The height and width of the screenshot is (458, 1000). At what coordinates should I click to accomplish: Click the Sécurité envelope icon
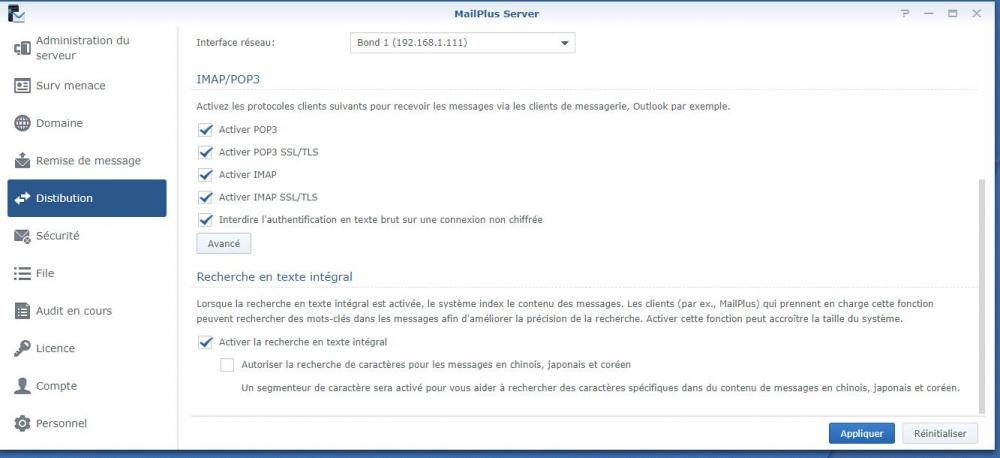point(22,236)
